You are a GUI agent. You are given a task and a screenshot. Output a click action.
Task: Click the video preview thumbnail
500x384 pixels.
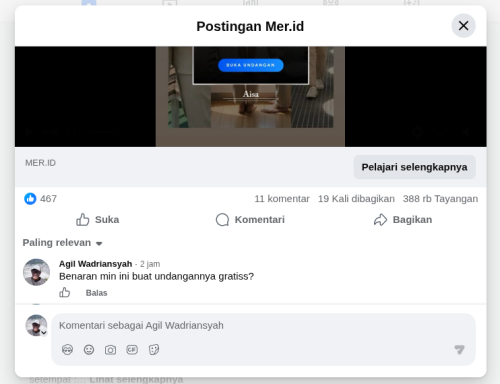click(x=251, y=97)
